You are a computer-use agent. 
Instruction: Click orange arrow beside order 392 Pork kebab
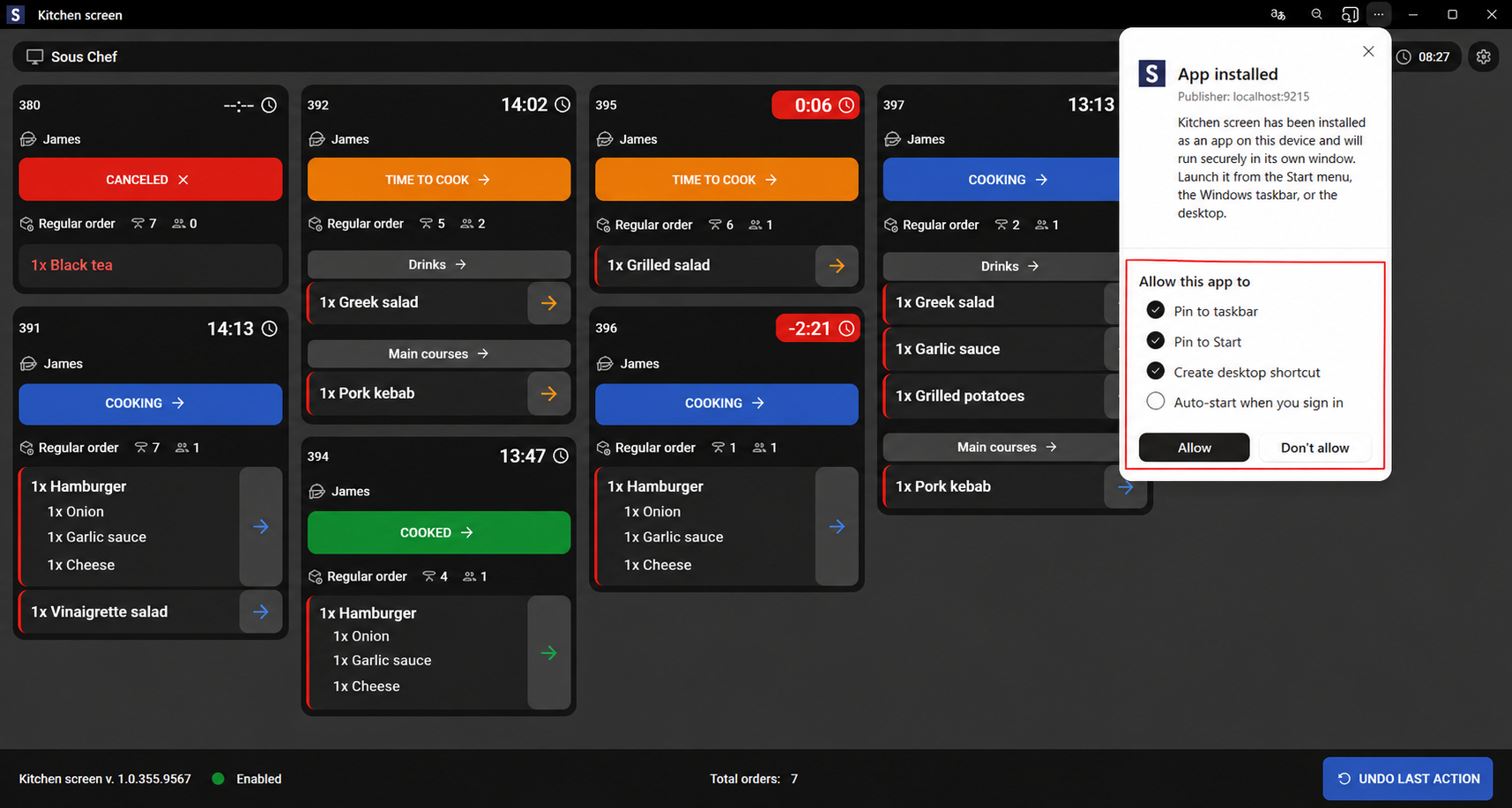(548, 393)
